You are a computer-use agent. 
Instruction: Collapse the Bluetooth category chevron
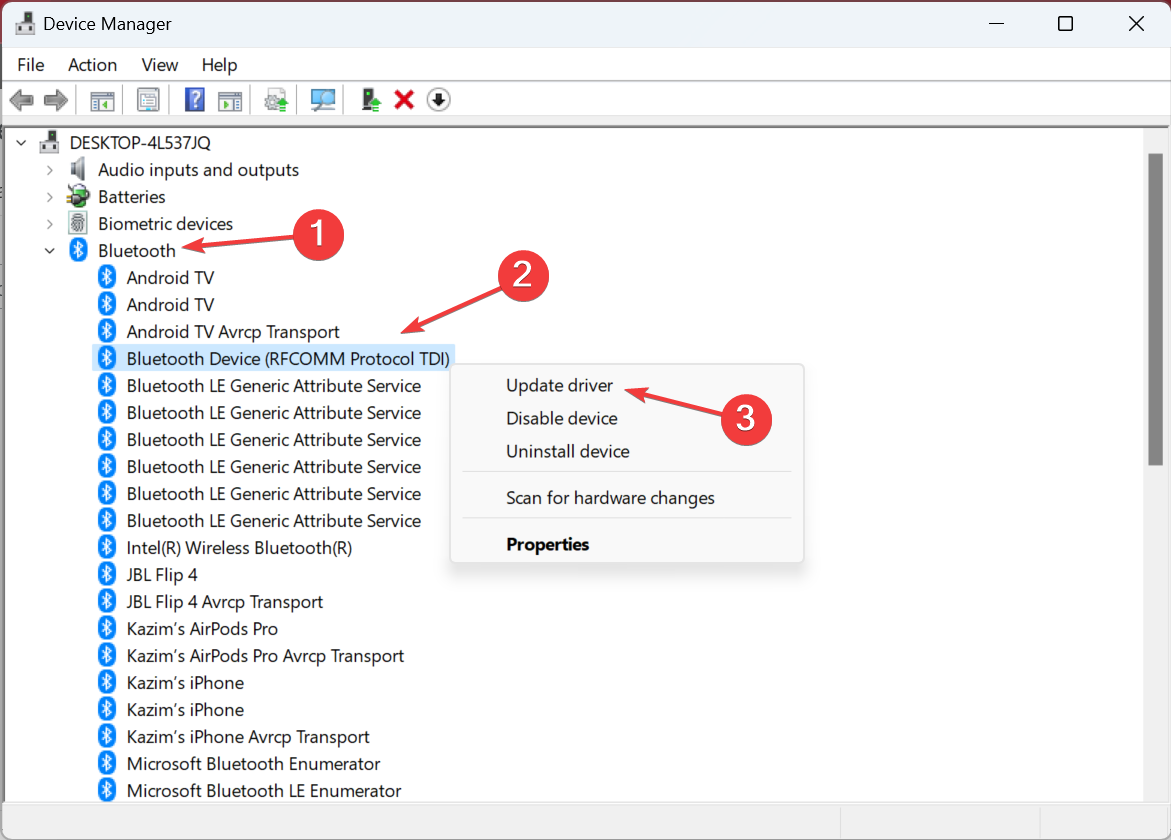(x=49, y=251)
